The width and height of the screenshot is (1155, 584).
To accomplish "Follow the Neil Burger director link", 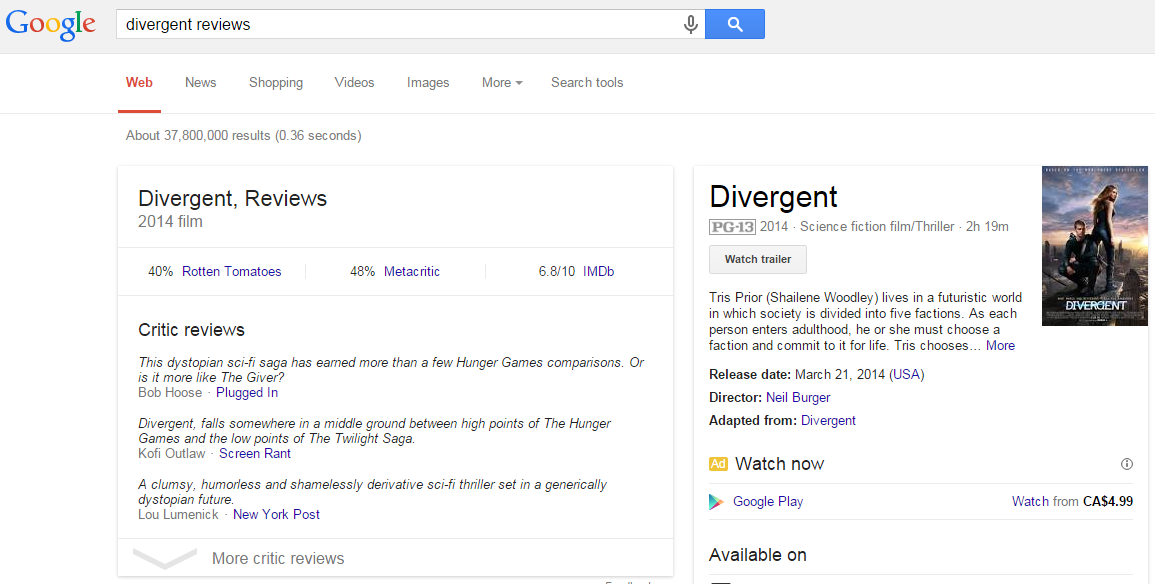I will (798, 398).
